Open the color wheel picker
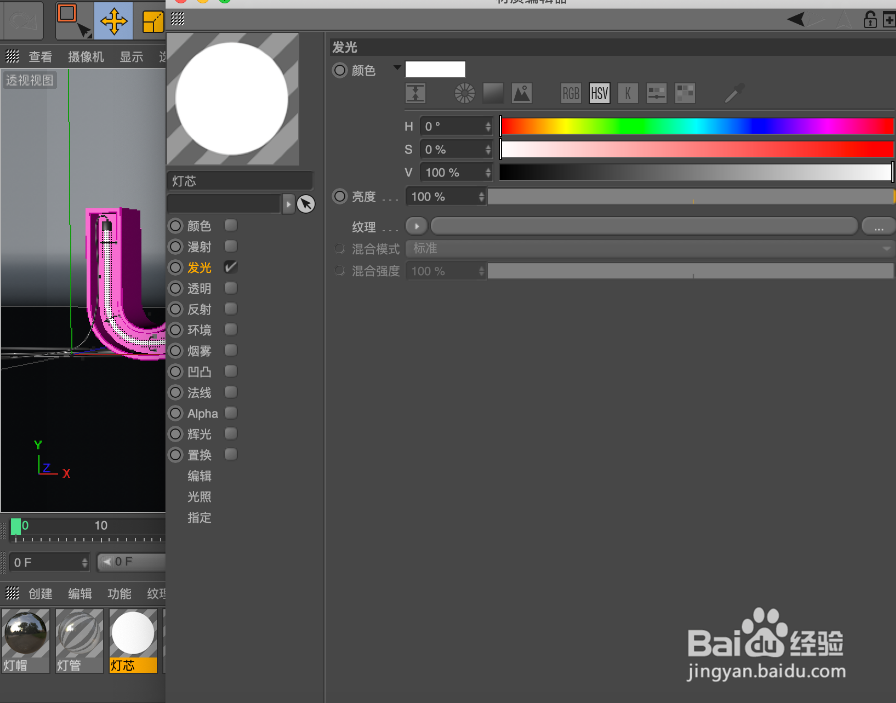896x703 pixels. (463, 93)
